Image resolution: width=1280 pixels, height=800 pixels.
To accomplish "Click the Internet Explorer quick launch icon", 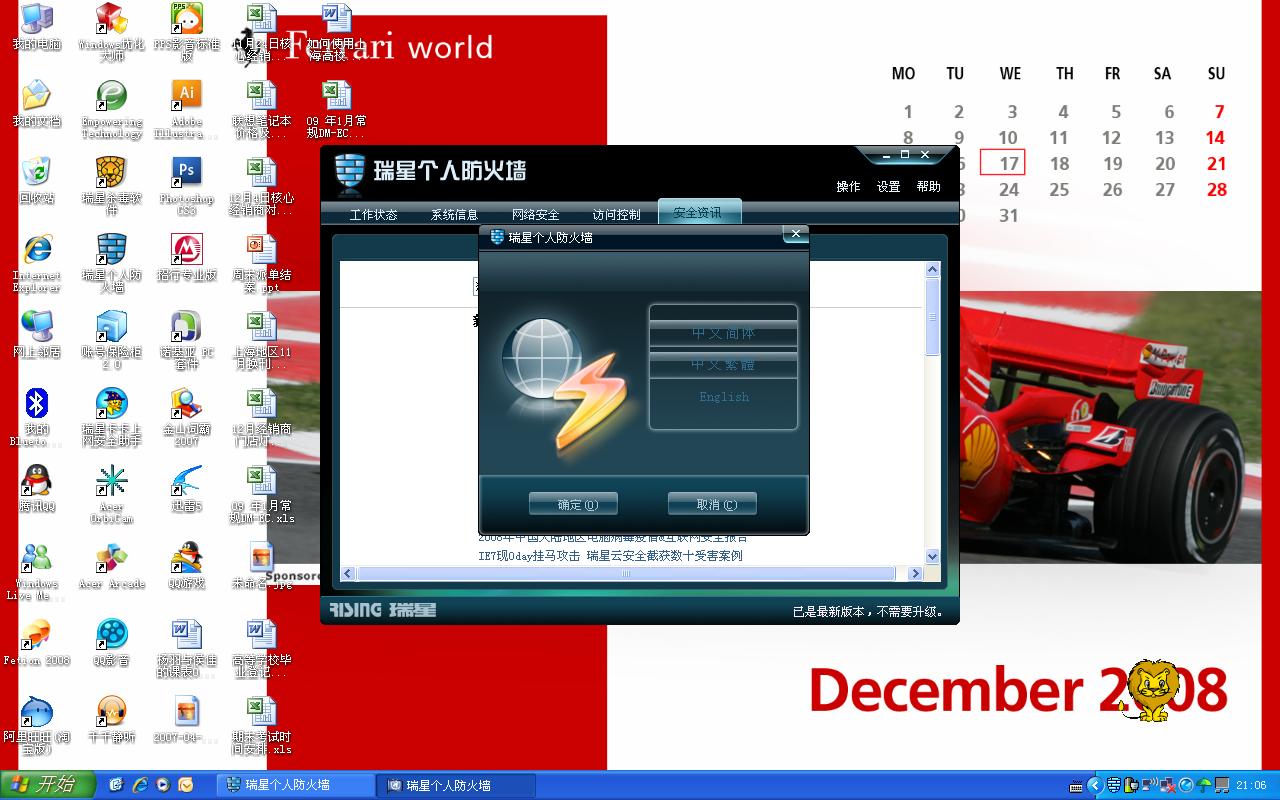I will tap(140, 785).
